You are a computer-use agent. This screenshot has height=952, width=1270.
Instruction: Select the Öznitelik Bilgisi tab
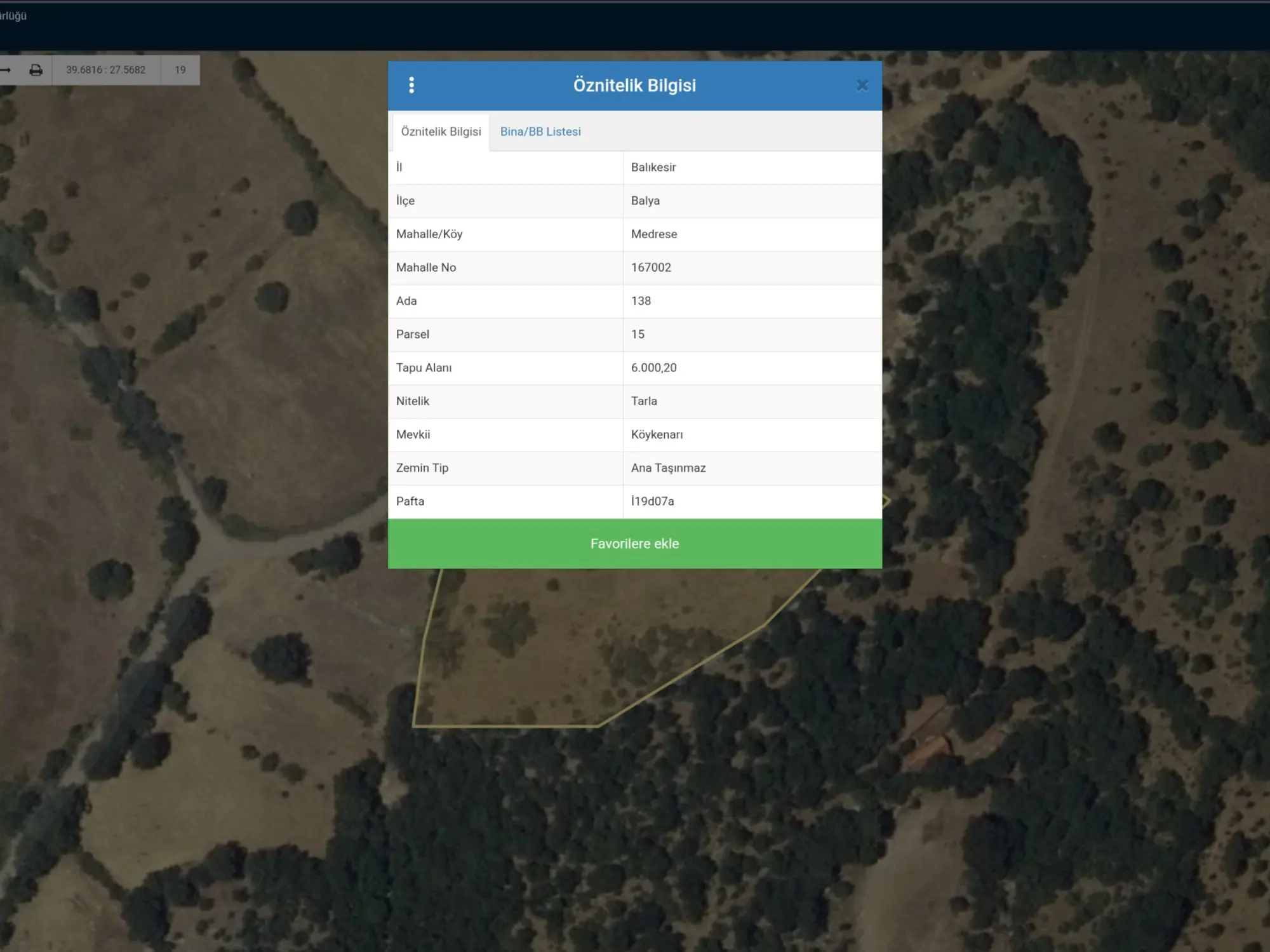441,131
